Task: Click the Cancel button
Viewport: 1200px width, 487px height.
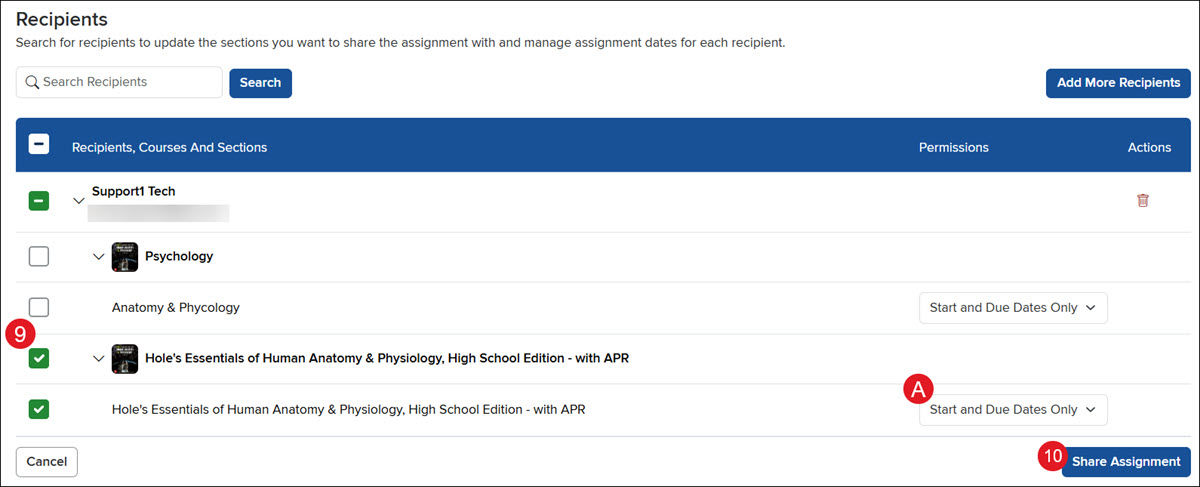Action: tap(47, 461)
